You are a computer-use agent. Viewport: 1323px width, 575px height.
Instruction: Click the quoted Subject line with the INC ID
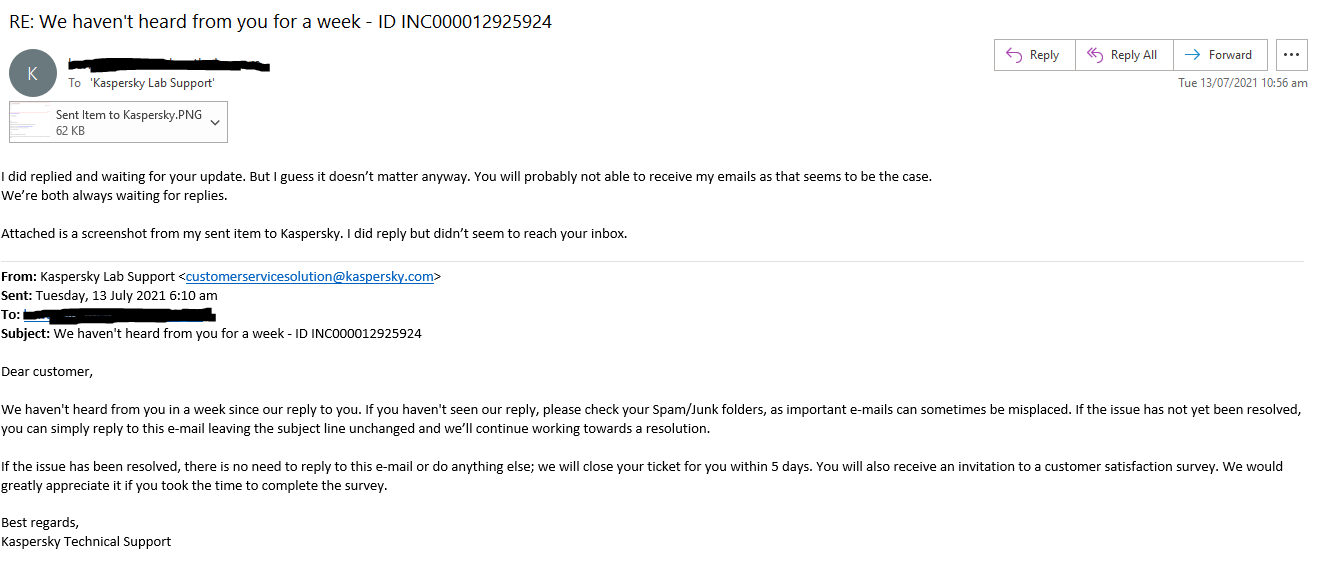pyautogui.click(x=212, y=334)
